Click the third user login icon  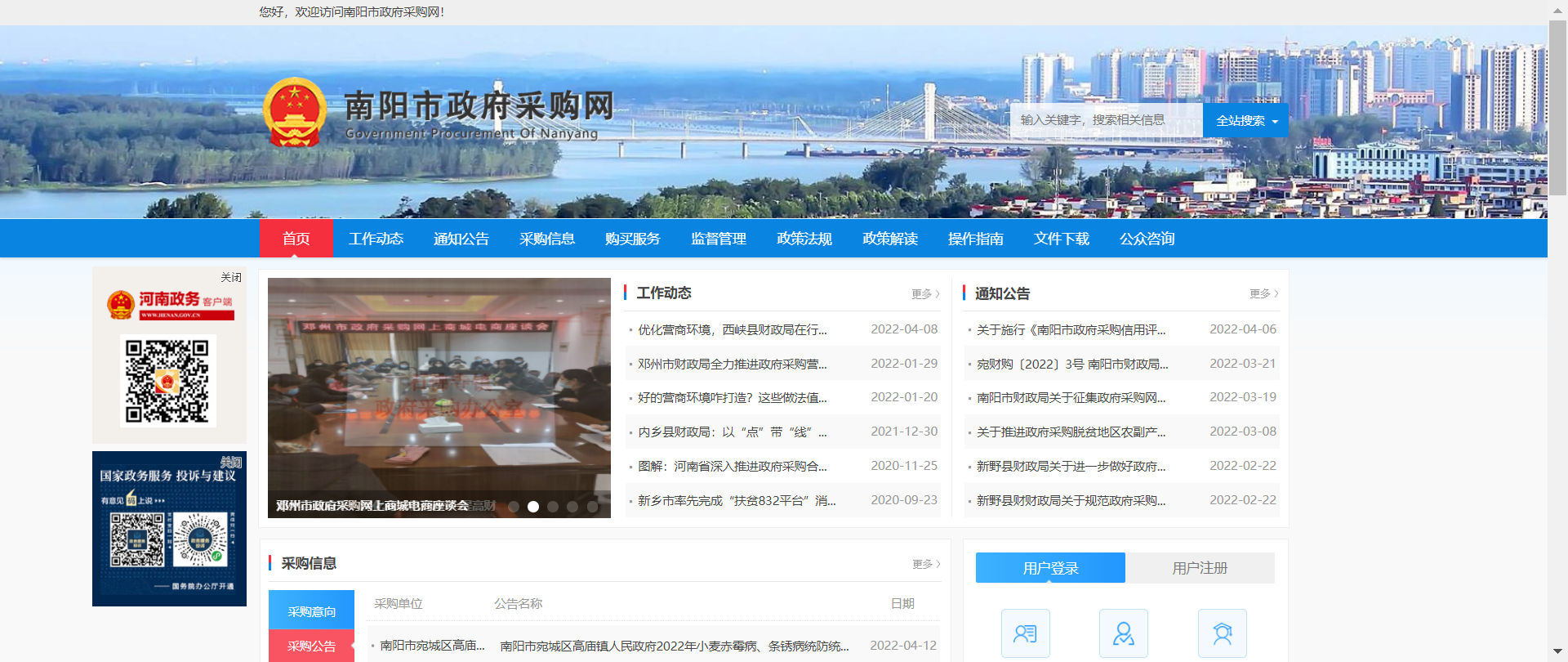point(1223,633)
